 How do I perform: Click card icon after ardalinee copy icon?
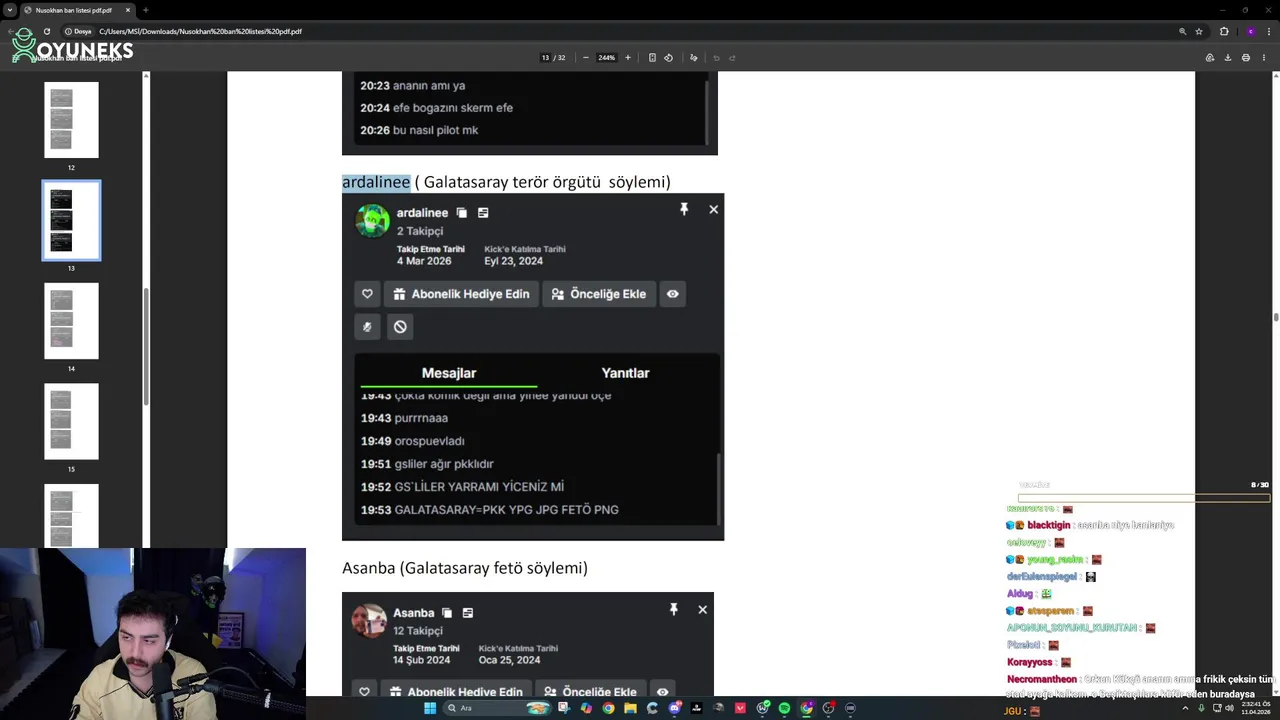[x=483, y=213]
